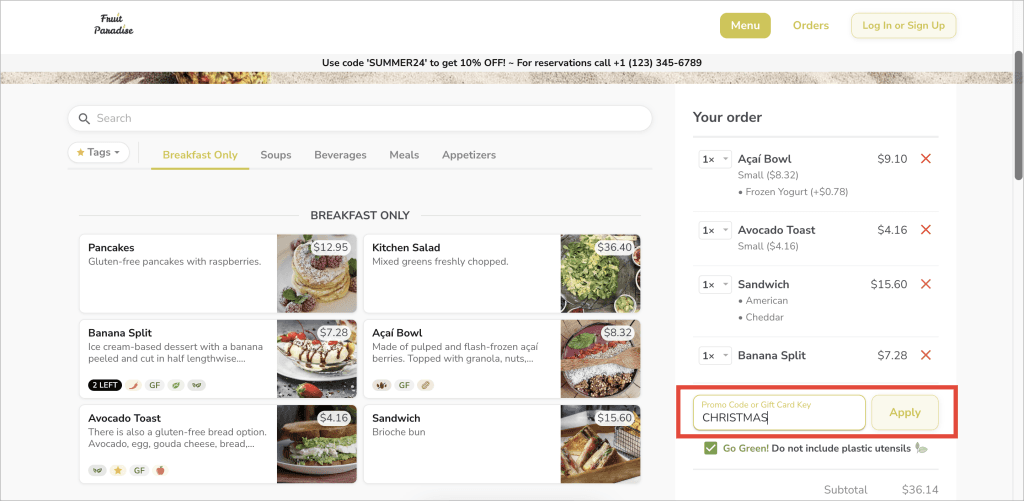Screen dimensions: 1024x501
Task: Remove Banana Split with red X icon
Action: click(925, 355)
